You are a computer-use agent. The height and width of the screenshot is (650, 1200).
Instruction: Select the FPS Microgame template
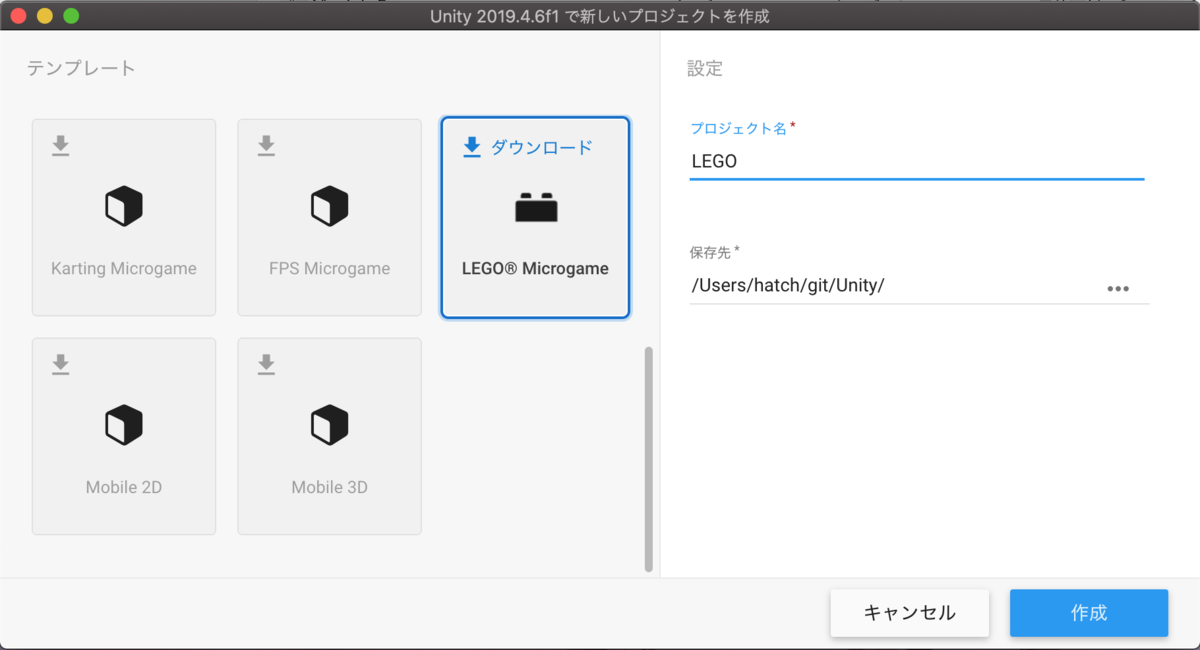pyautogui.click(x=329, y=217)
